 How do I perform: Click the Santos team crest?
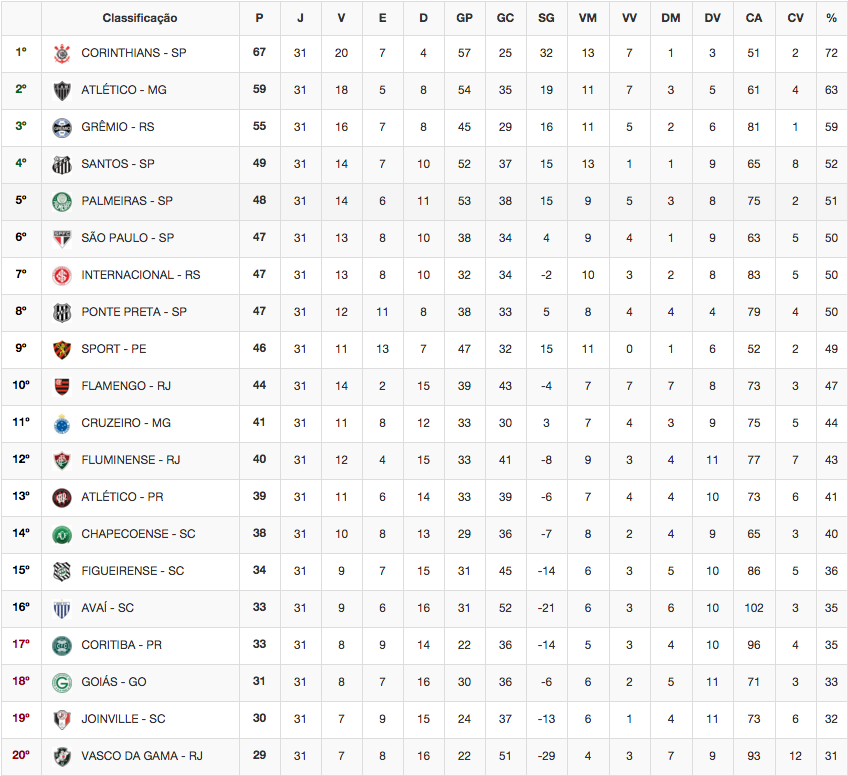pos(62,164)
